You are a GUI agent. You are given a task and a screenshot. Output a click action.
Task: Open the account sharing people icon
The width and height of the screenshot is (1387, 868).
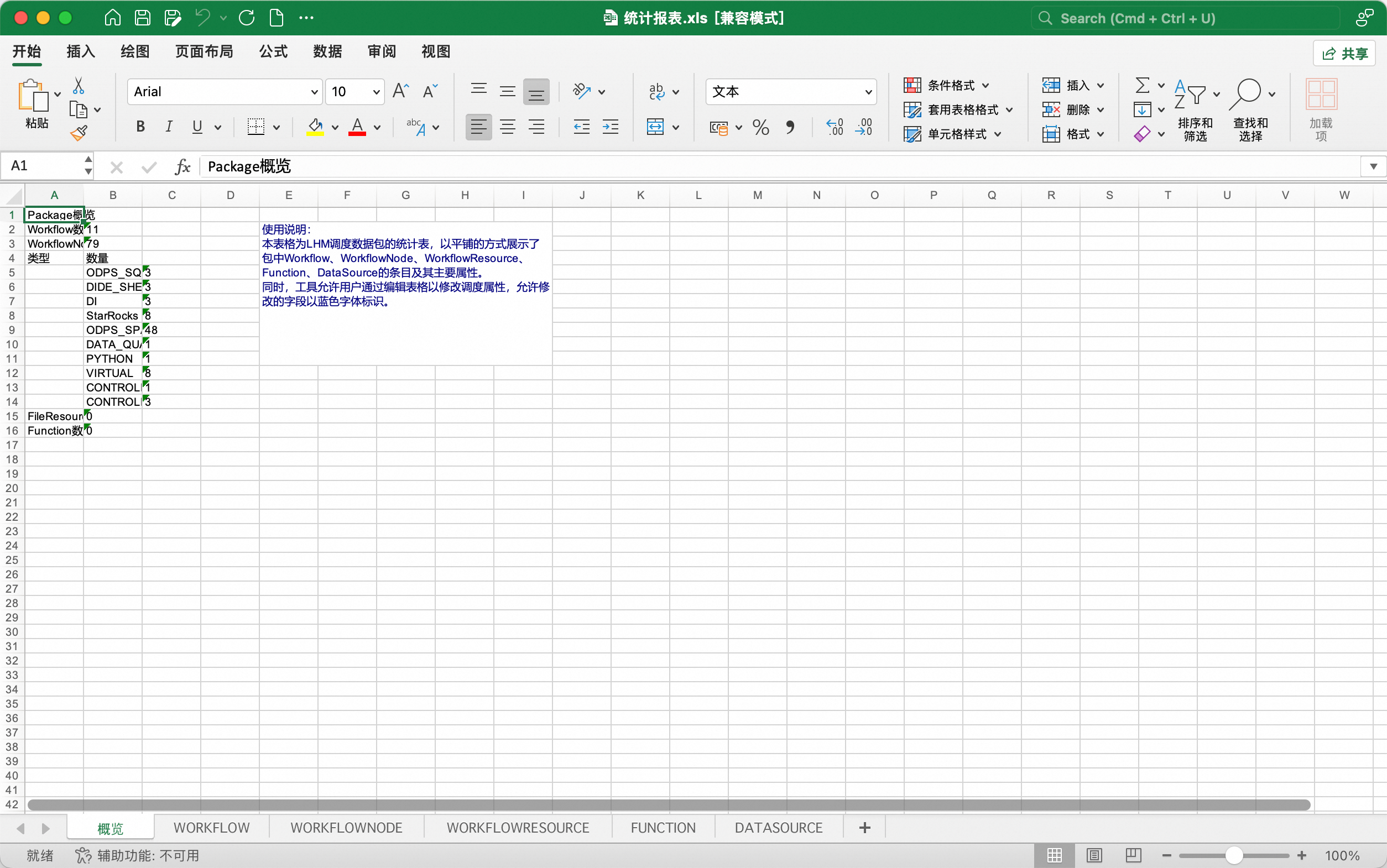pyautogui.click(x=1365, y=18)
